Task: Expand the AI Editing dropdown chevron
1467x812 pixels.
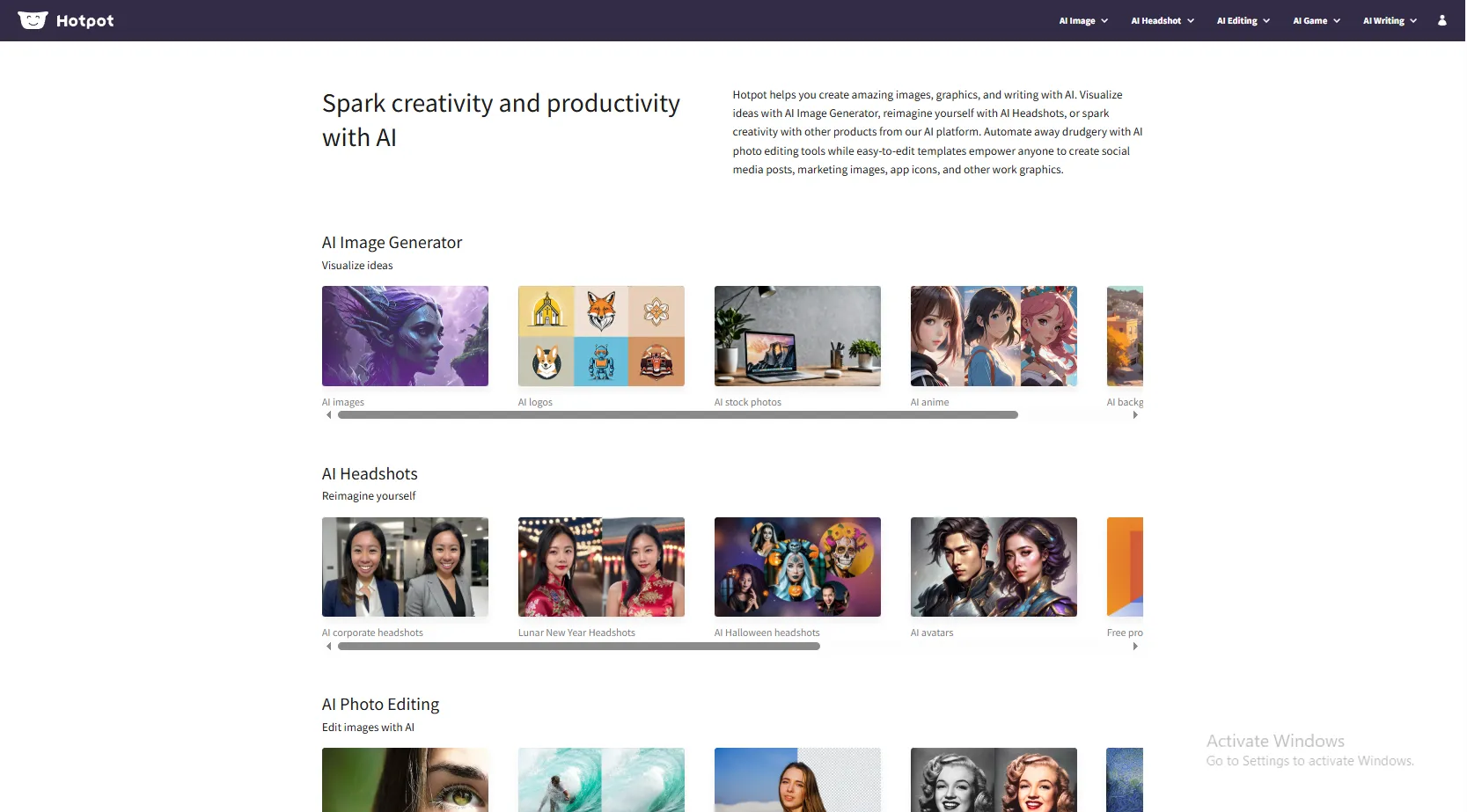Action: coord(1266,21)
